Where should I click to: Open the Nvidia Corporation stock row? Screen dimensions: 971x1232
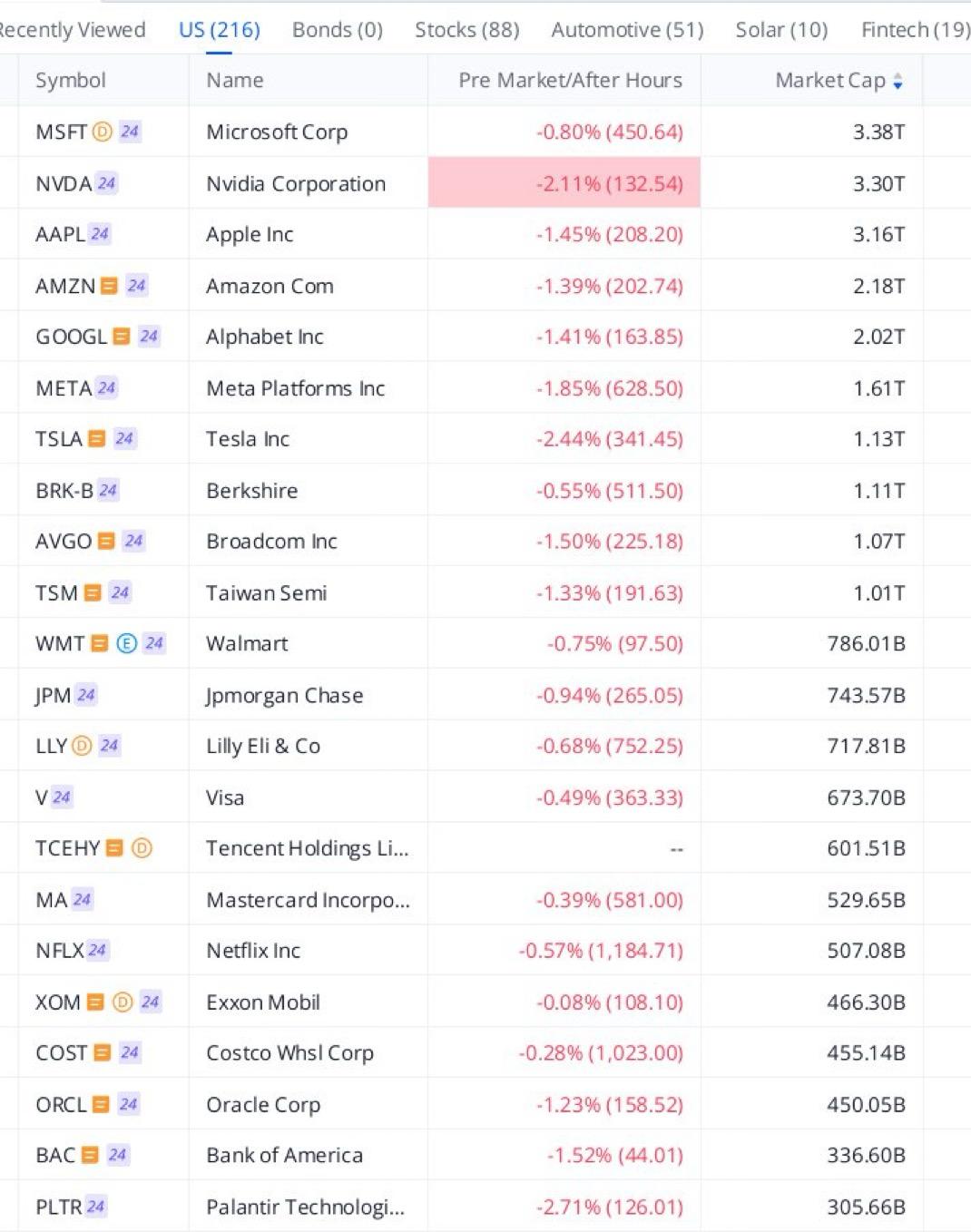[x=296, y=183]
